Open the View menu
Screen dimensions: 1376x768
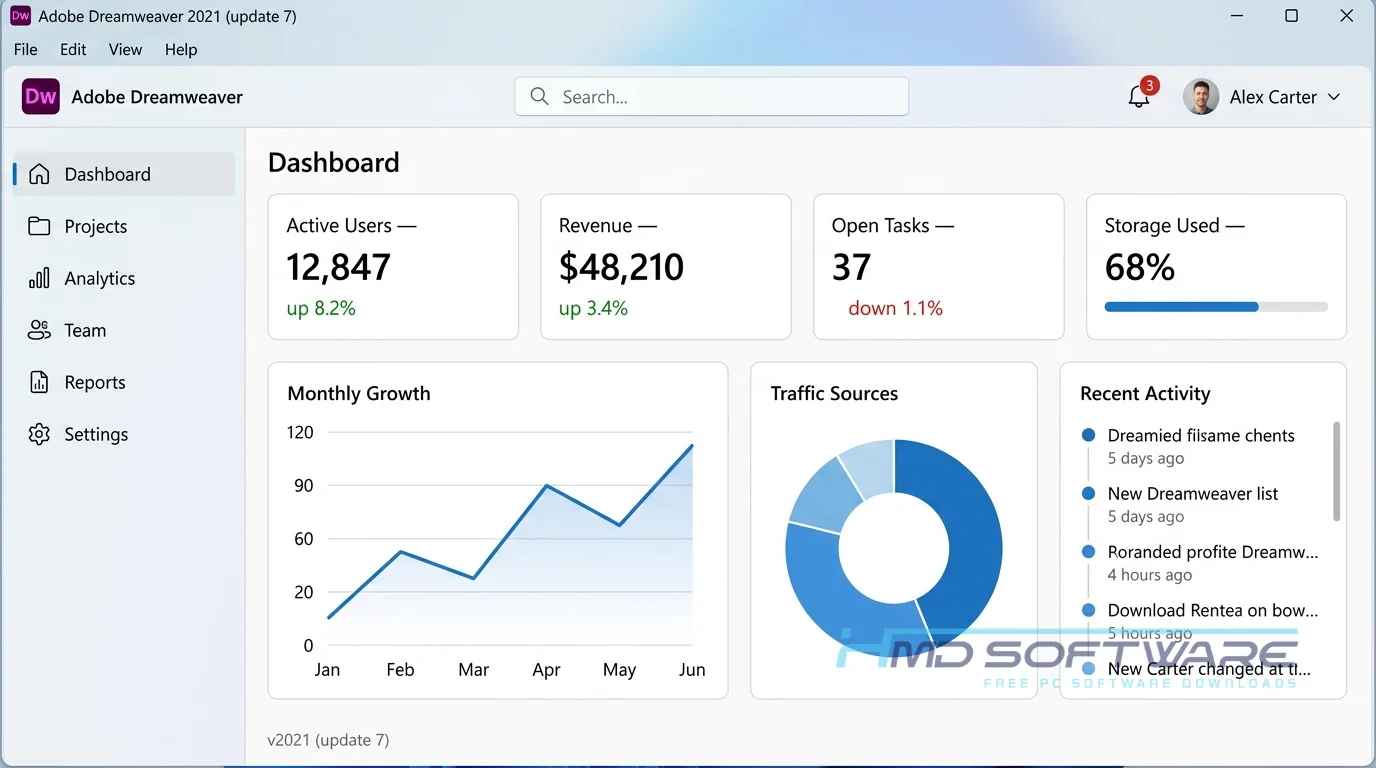[x=125, y=49]
